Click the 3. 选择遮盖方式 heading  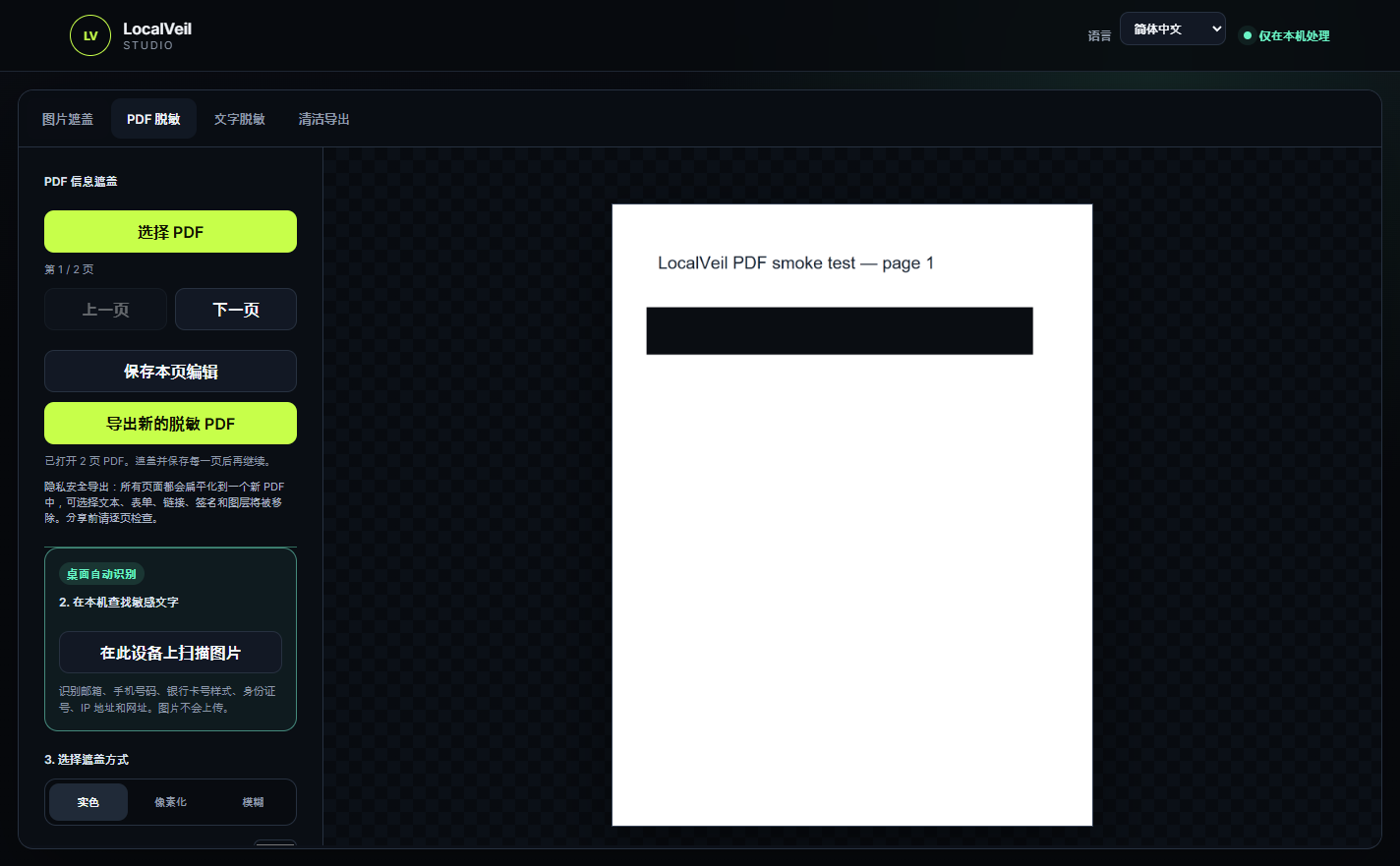pos(87,760)
